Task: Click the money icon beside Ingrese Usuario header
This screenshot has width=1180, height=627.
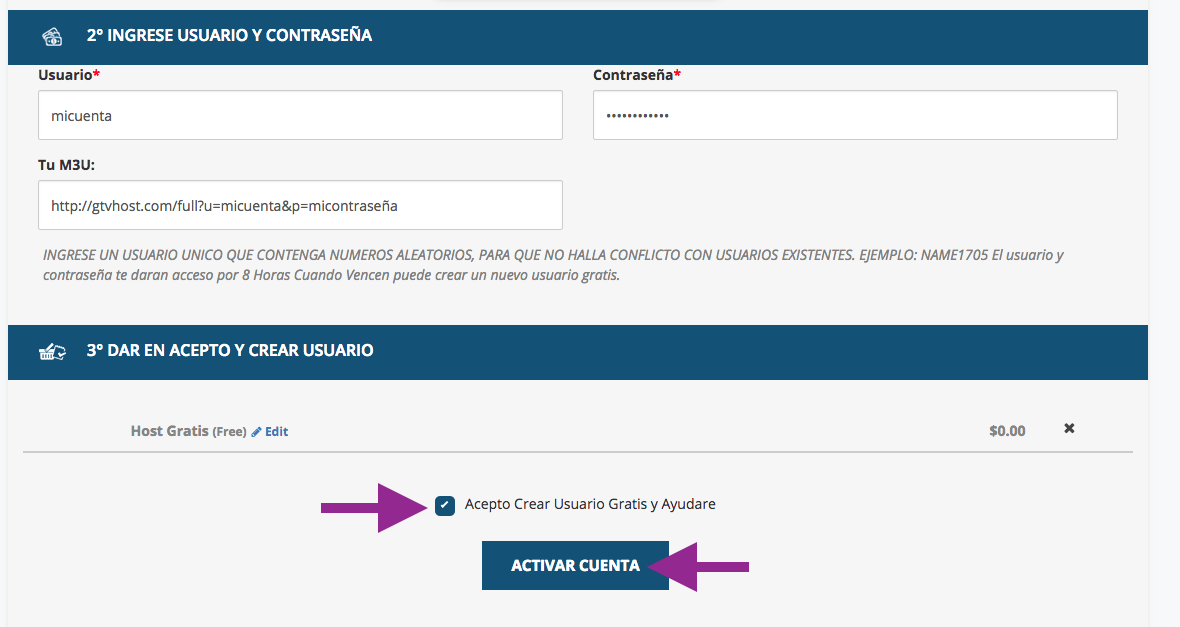Action: tap(52, 36)
